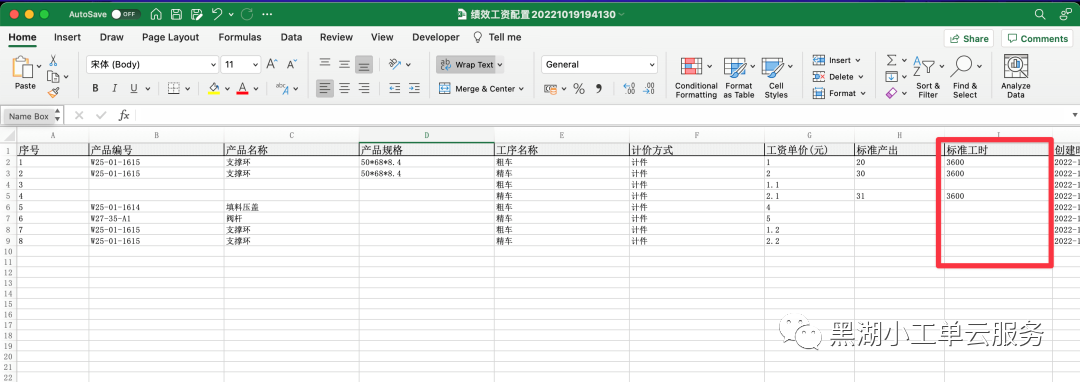Click the Decrease Indent icon
The height and width of the screenshot is (382, 1080).
395,88
